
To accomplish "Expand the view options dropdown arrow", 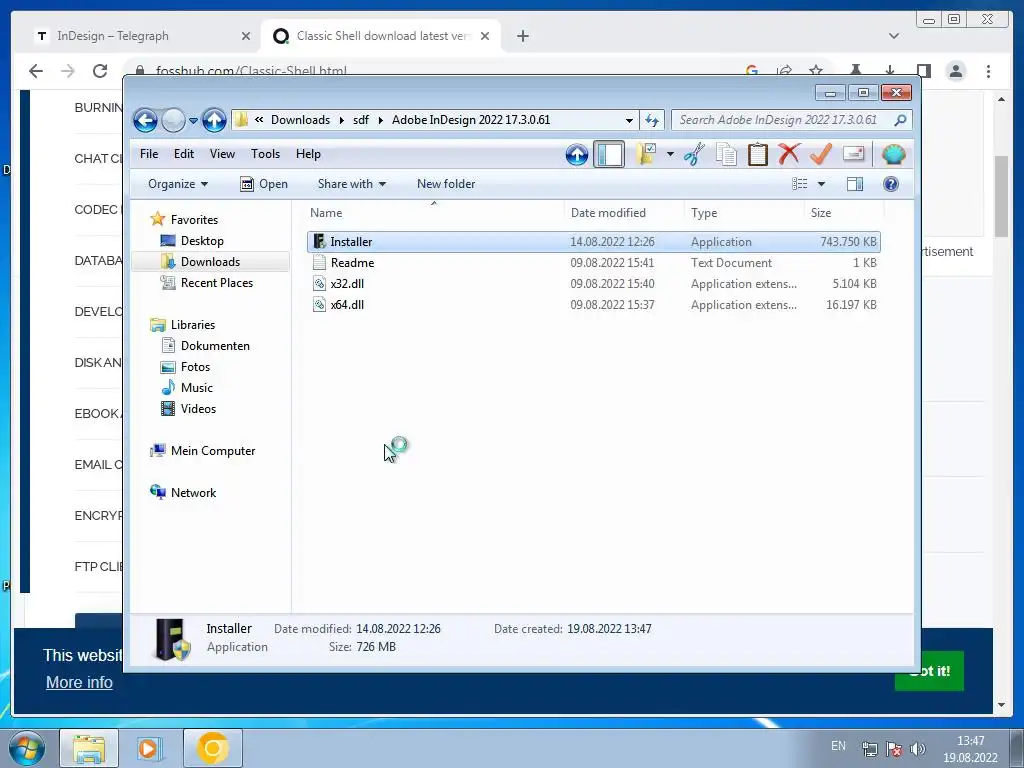I will (821, 184).
